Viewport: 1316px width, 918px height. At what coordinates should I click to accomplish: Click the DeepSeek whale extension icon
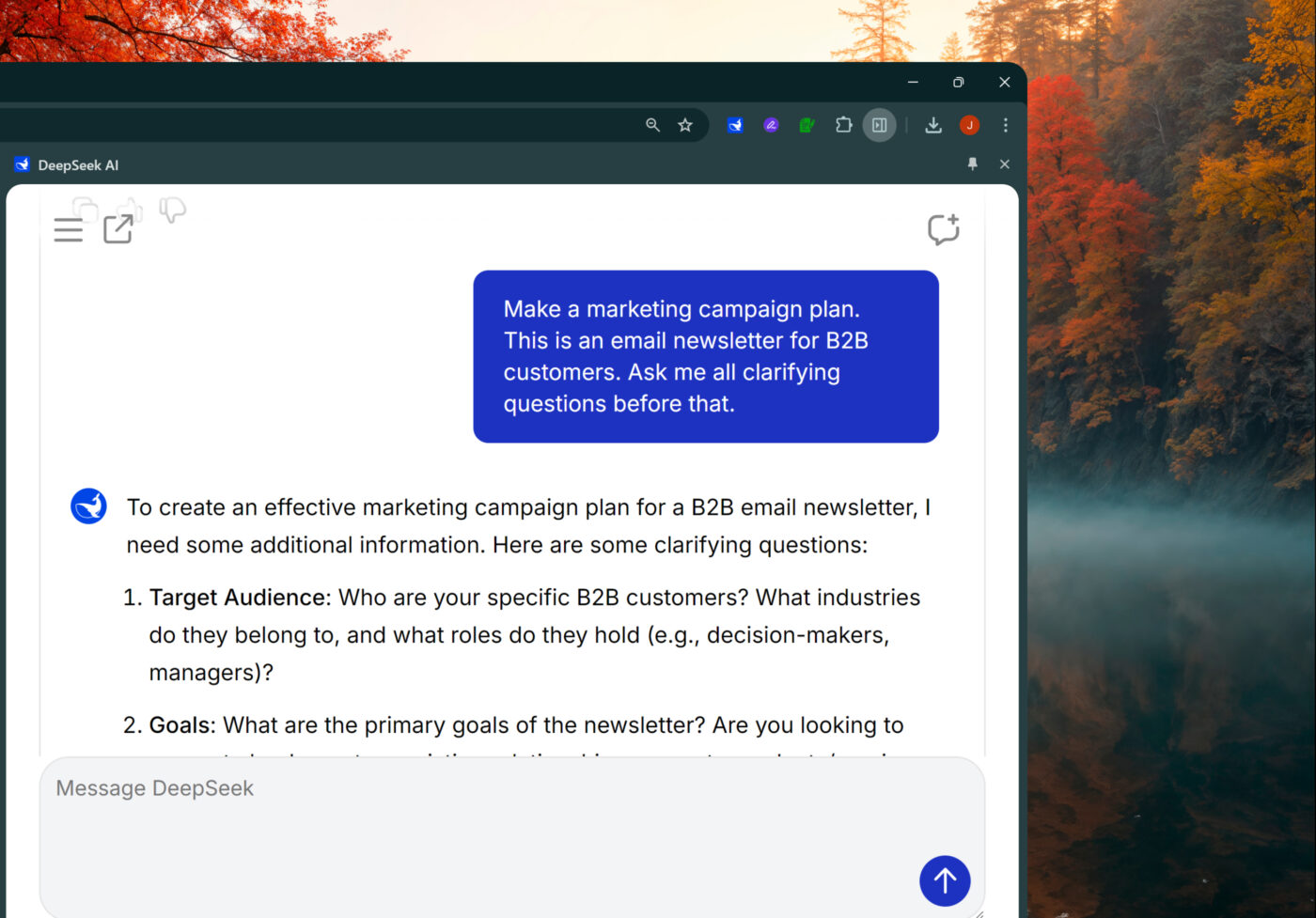click(x=735, y=125)
